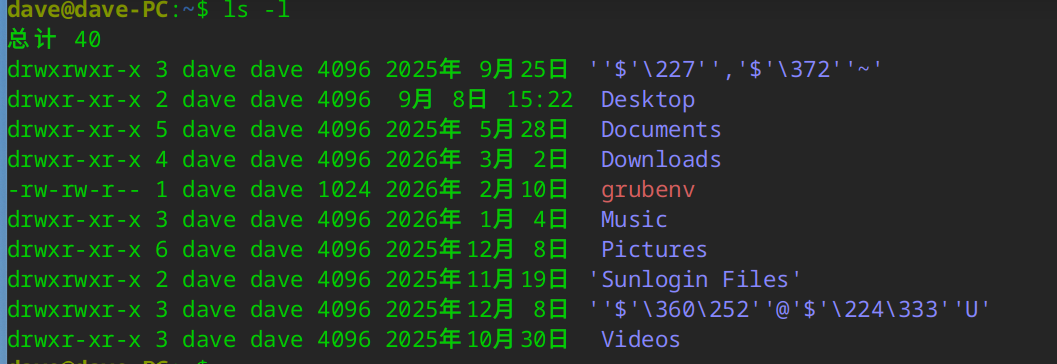Click the date '2025年 9月25日' on first entry
This screenshot has height=364, width=1057.
[477, 69]
